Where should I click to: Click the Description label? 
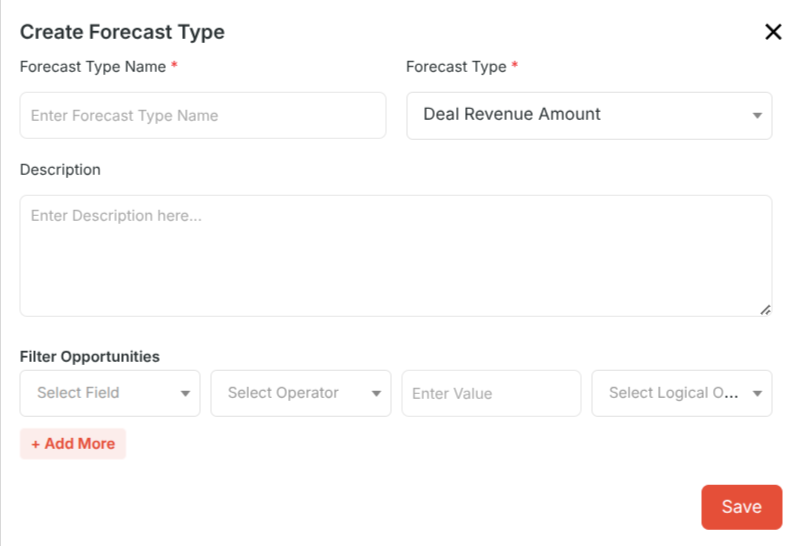coord(60,169)
